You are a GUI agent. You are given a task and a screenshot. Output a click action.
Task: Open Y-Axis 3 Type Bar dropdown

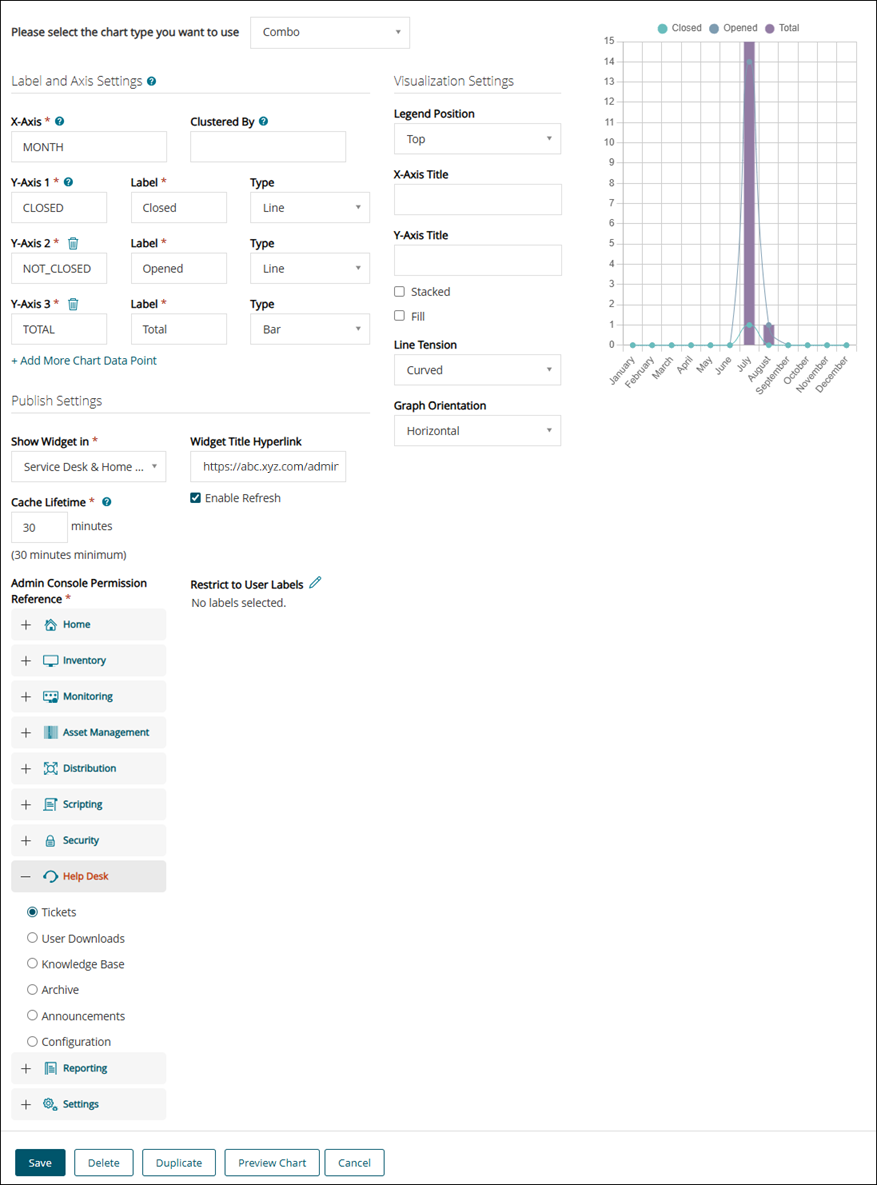click(x=310, y=330)
